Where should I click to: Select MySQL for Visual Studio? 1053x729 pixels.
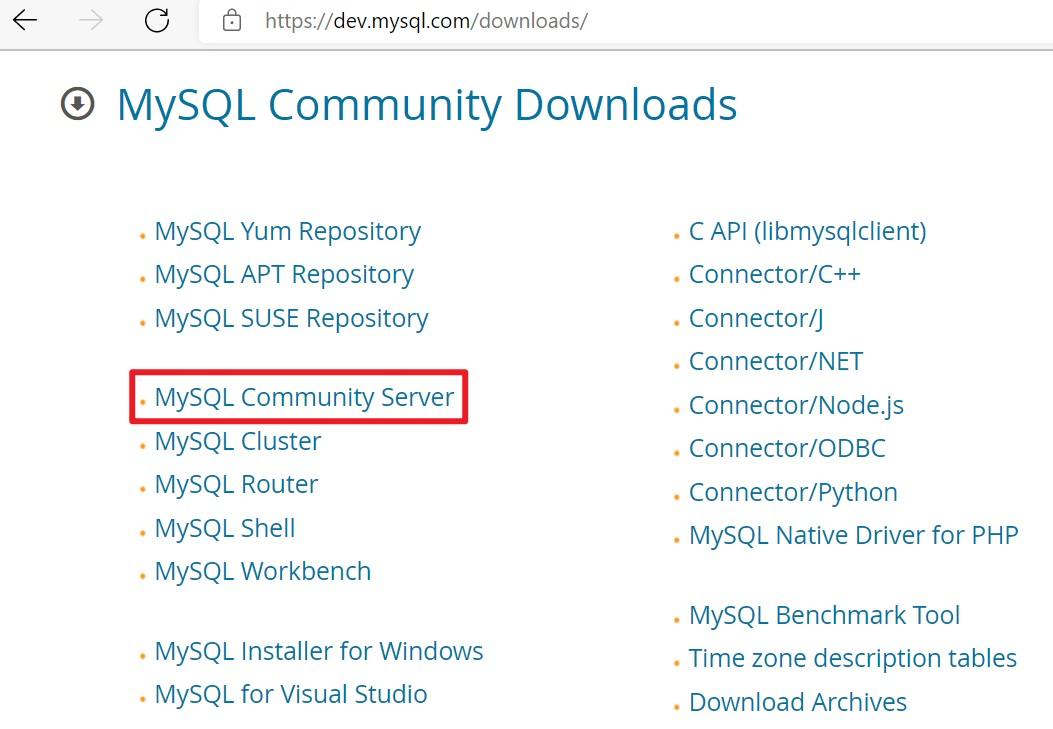tap(290, 694)
